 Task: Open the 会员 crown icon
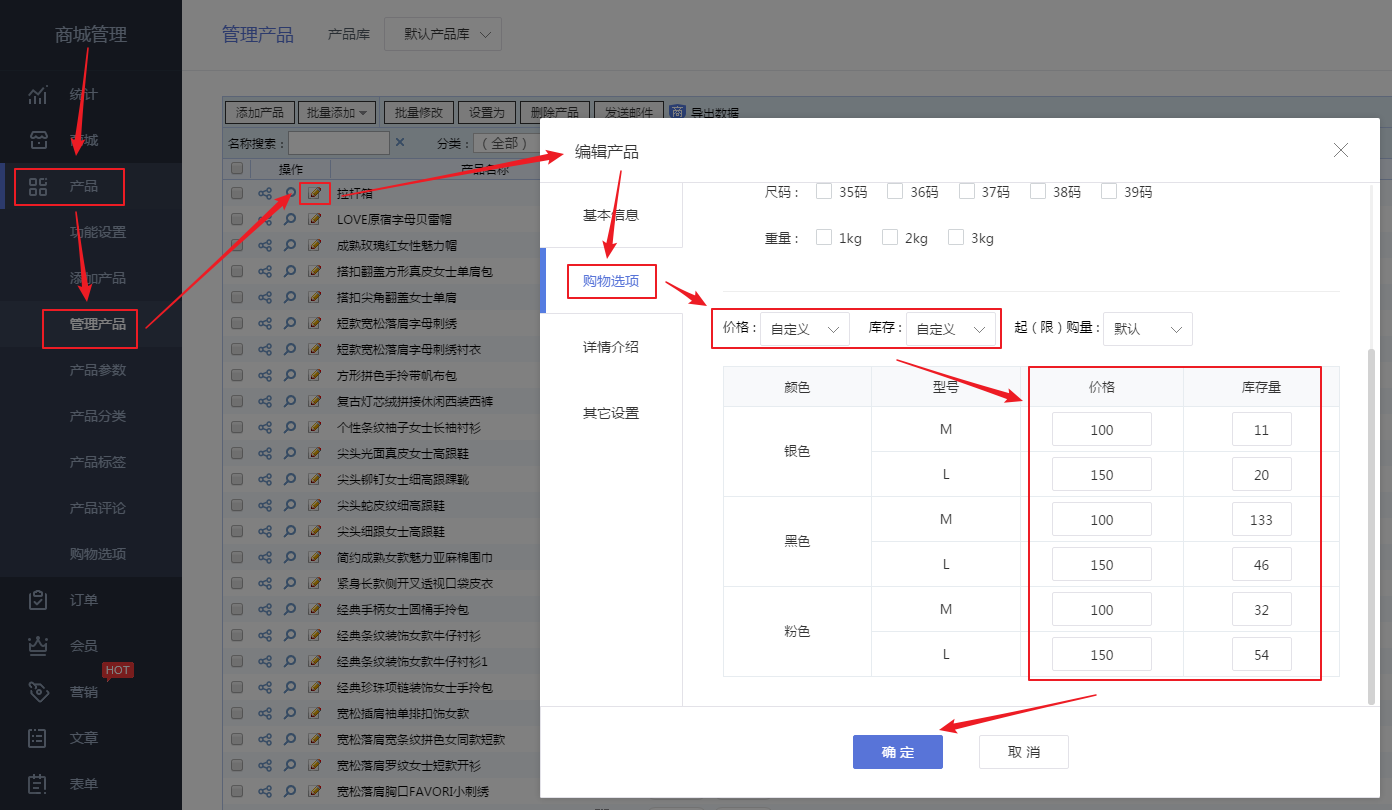38,646
